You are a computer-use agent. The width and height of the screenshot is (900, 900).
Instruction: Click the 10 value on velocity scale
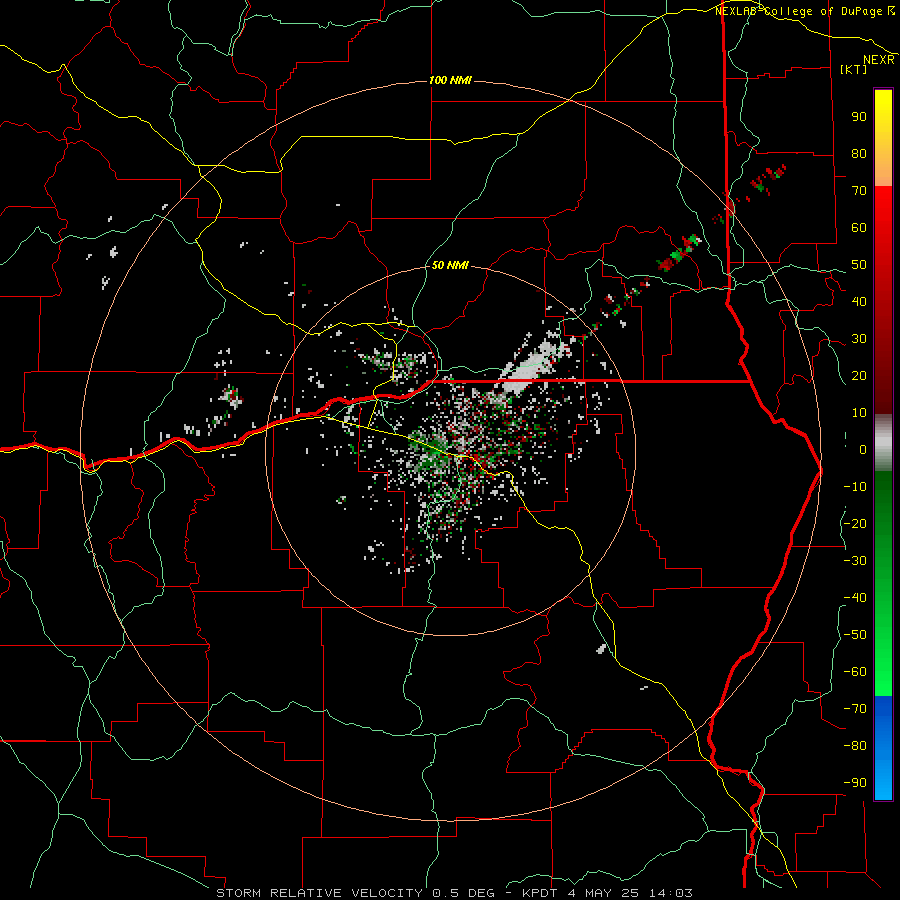pyautogui.click(x=859, y=413)
